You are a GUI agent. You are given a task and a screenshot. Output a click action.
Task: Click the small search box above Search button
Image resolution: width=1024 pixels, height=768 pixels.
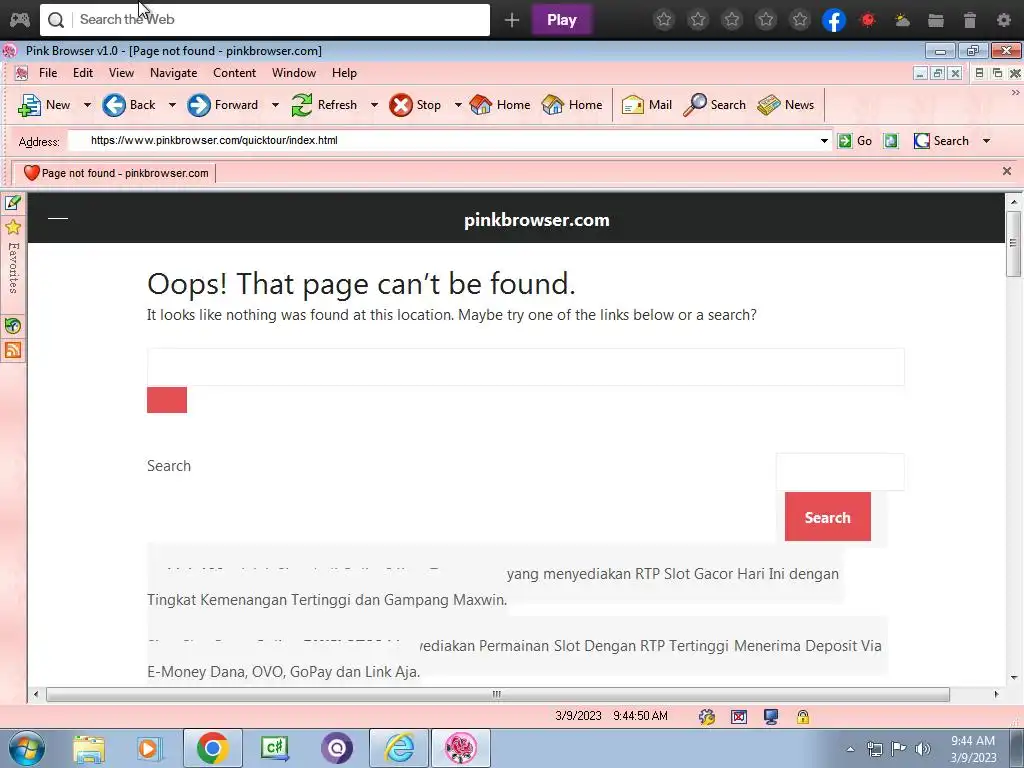[840, 472]
